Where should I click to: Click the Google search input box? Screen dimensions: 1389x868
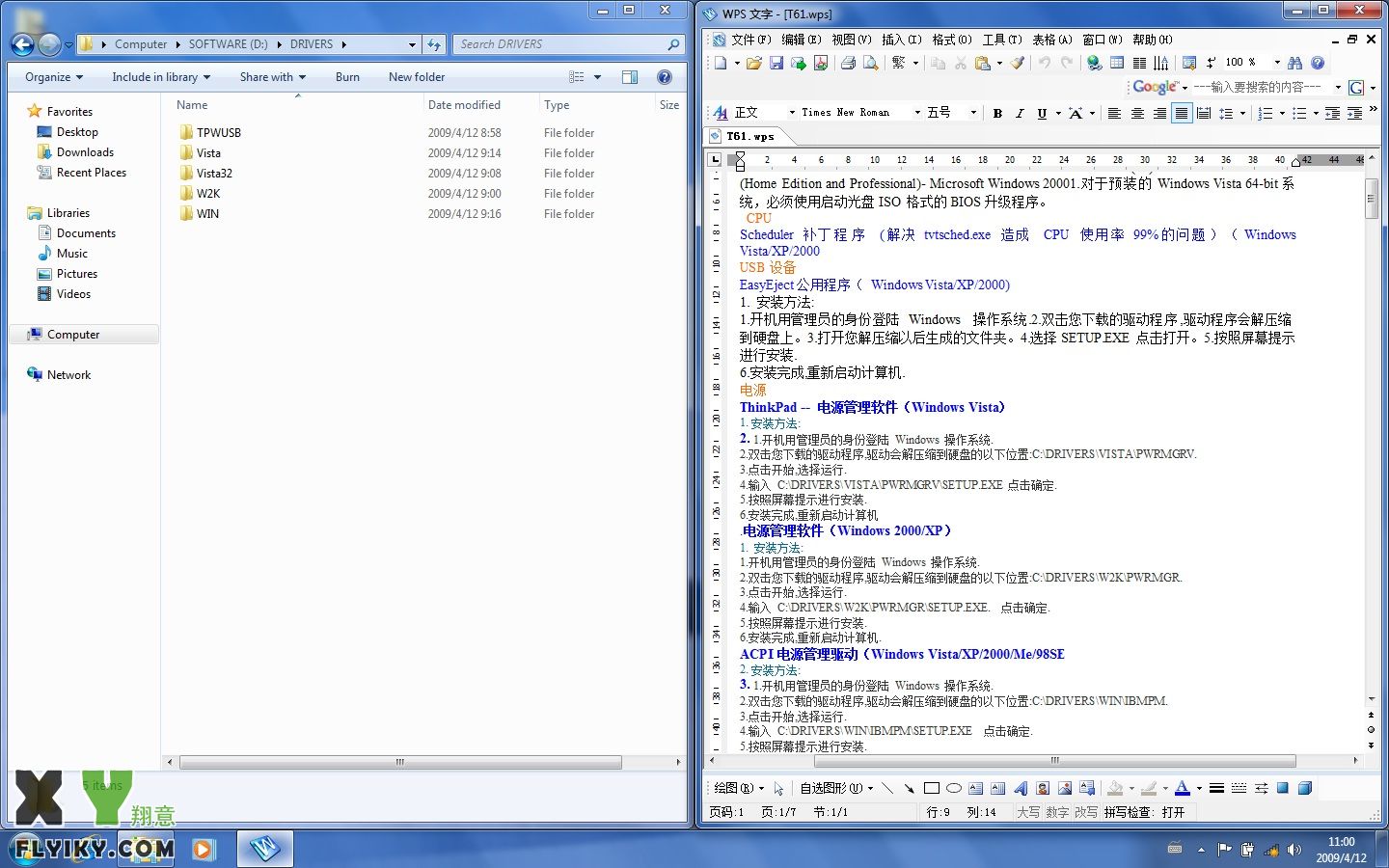pos(1260,87)
